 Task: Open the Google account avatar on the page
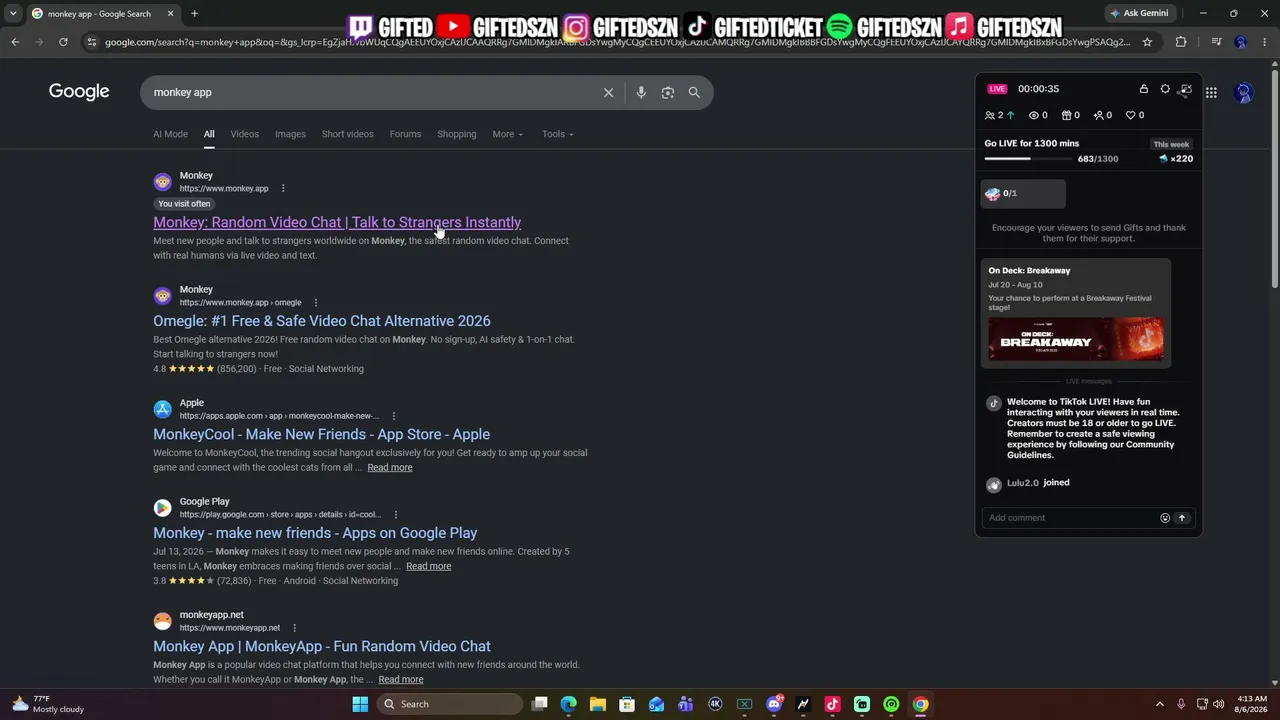(1244, 93)
